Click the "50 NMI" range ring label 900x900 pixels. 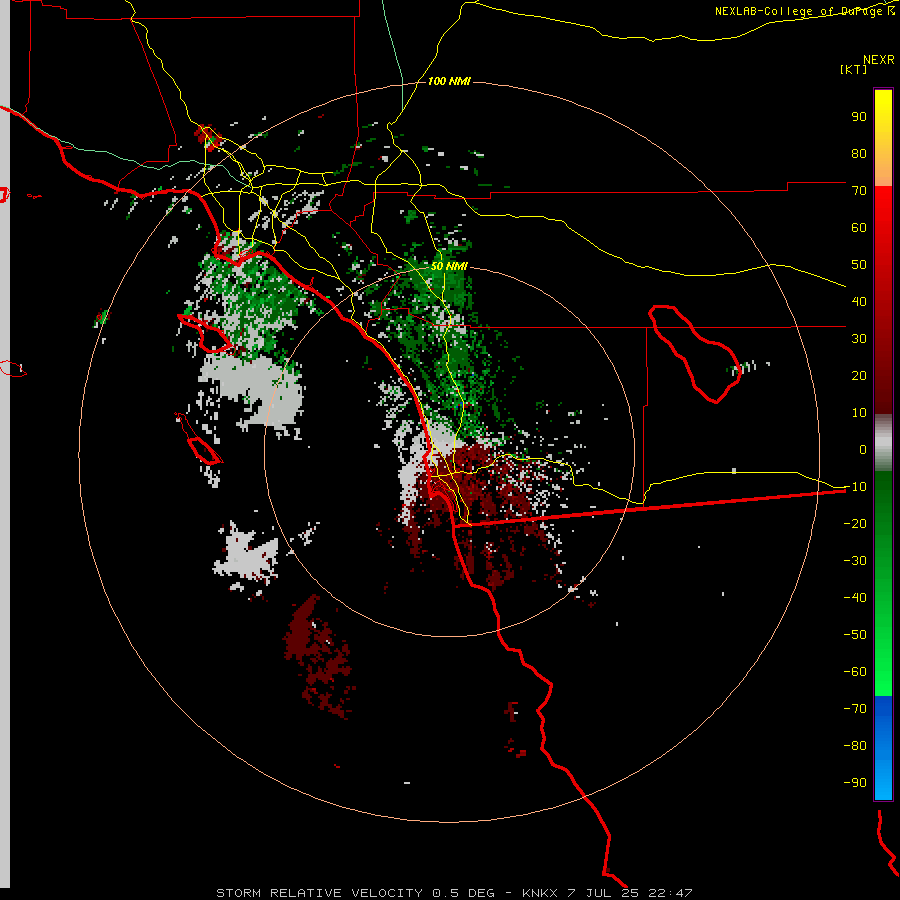pos(449,266)
